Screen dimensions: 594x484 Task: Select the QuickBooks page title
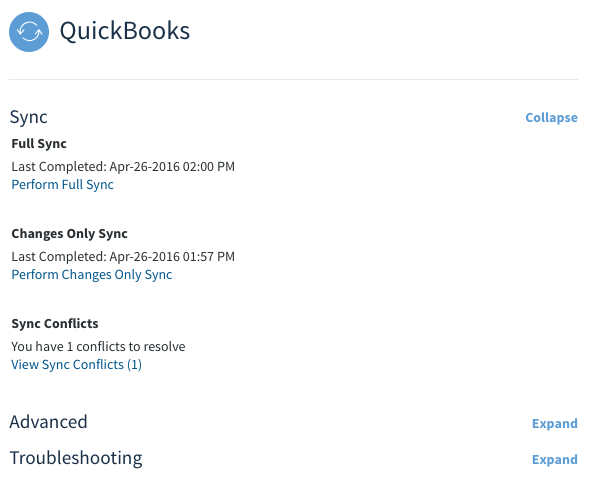tap(125, 31)
